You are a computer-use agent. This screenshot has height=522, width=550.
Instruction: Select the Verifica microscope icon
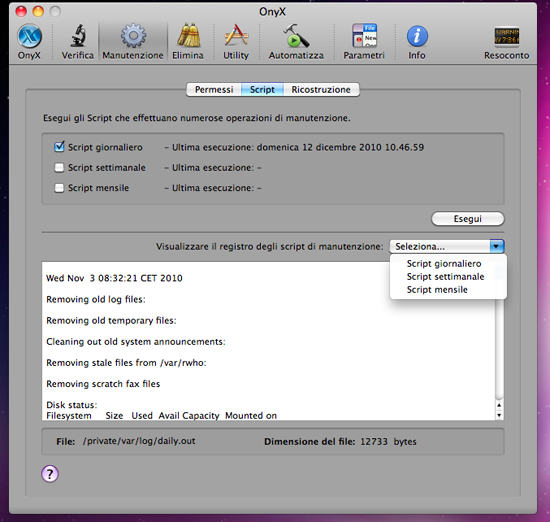(x=78, y=36)
